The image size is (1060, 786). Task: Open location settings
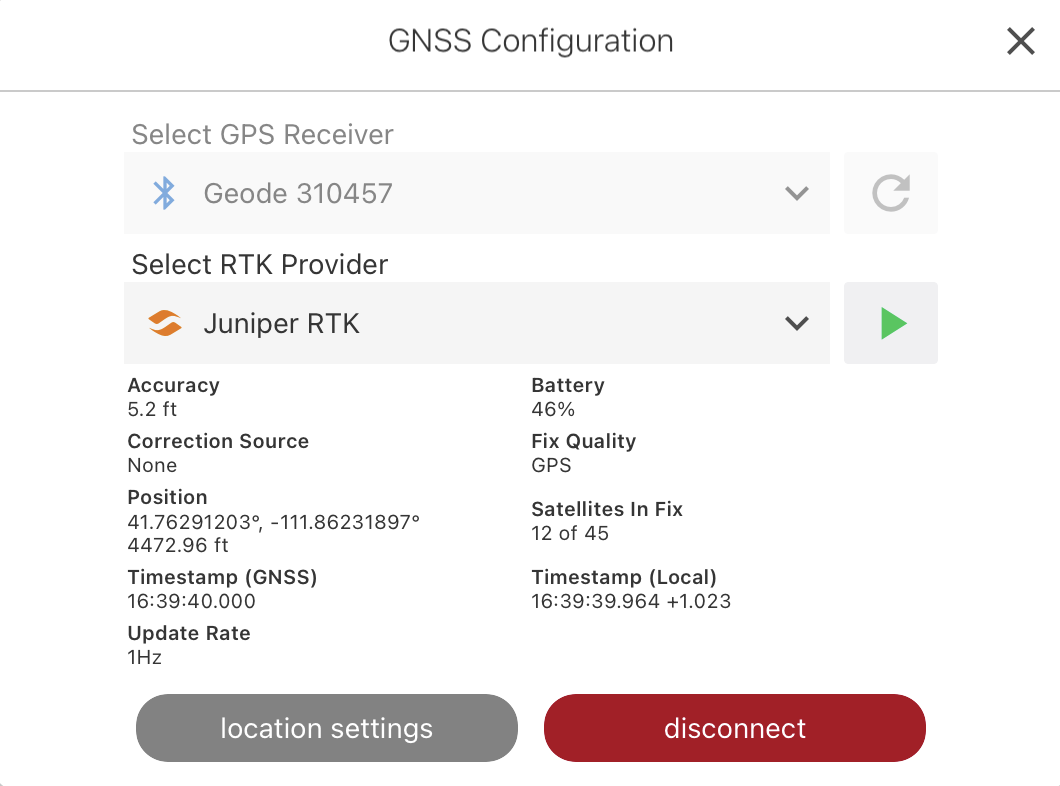point(327,728)
